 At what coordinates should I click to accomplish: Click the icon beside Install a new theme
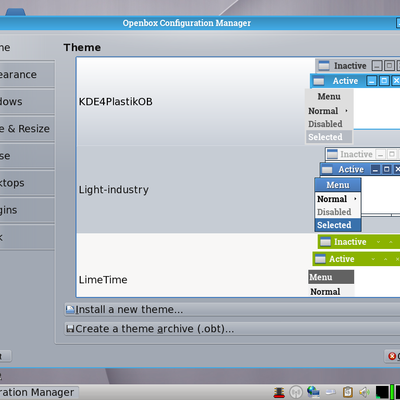click(70, 310)
